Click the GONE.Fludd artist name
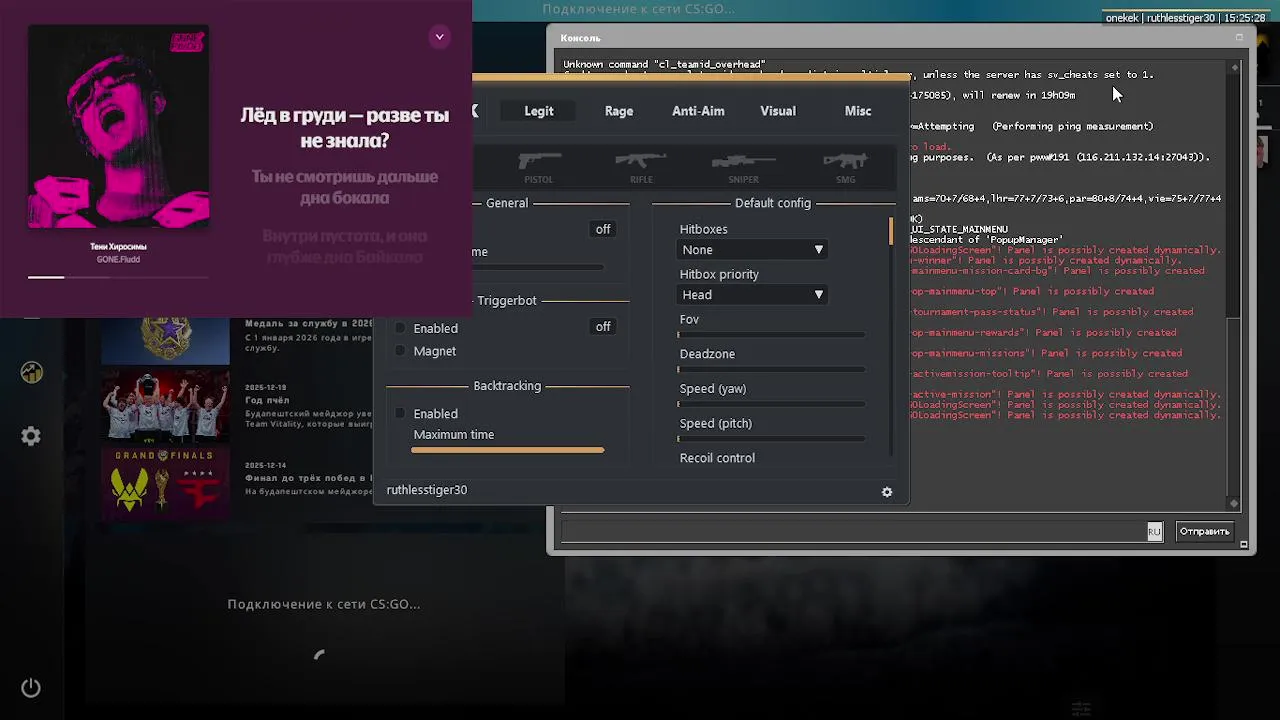1280x720 pixels. (x=118, y=259)
